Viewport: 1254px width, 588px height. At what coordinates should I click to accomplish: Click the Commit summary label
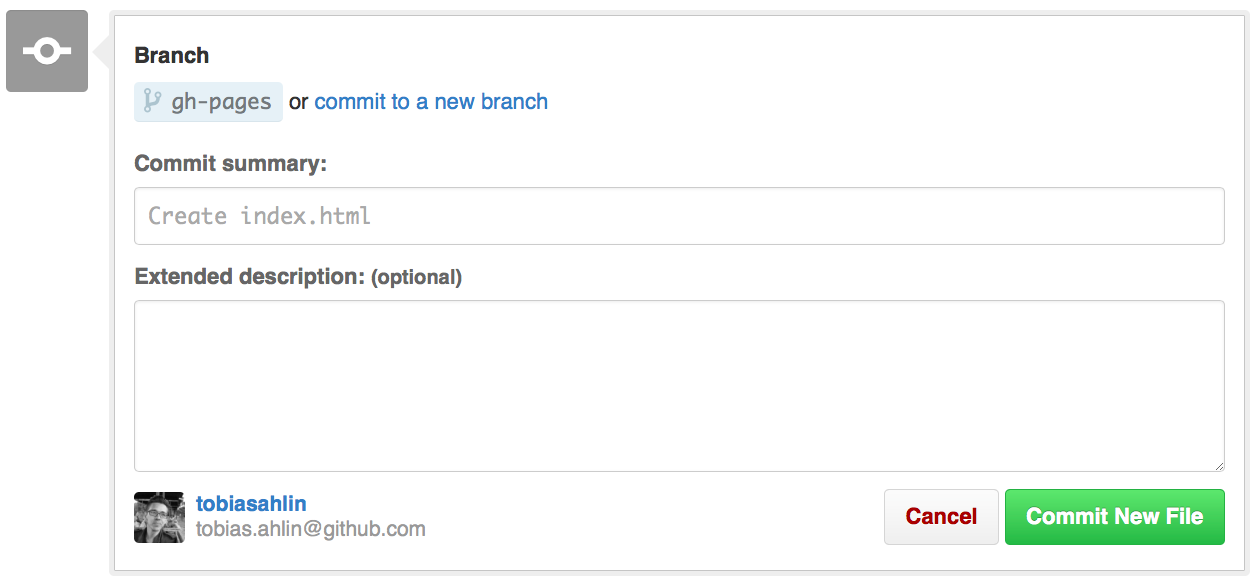[x=231, y=164]
